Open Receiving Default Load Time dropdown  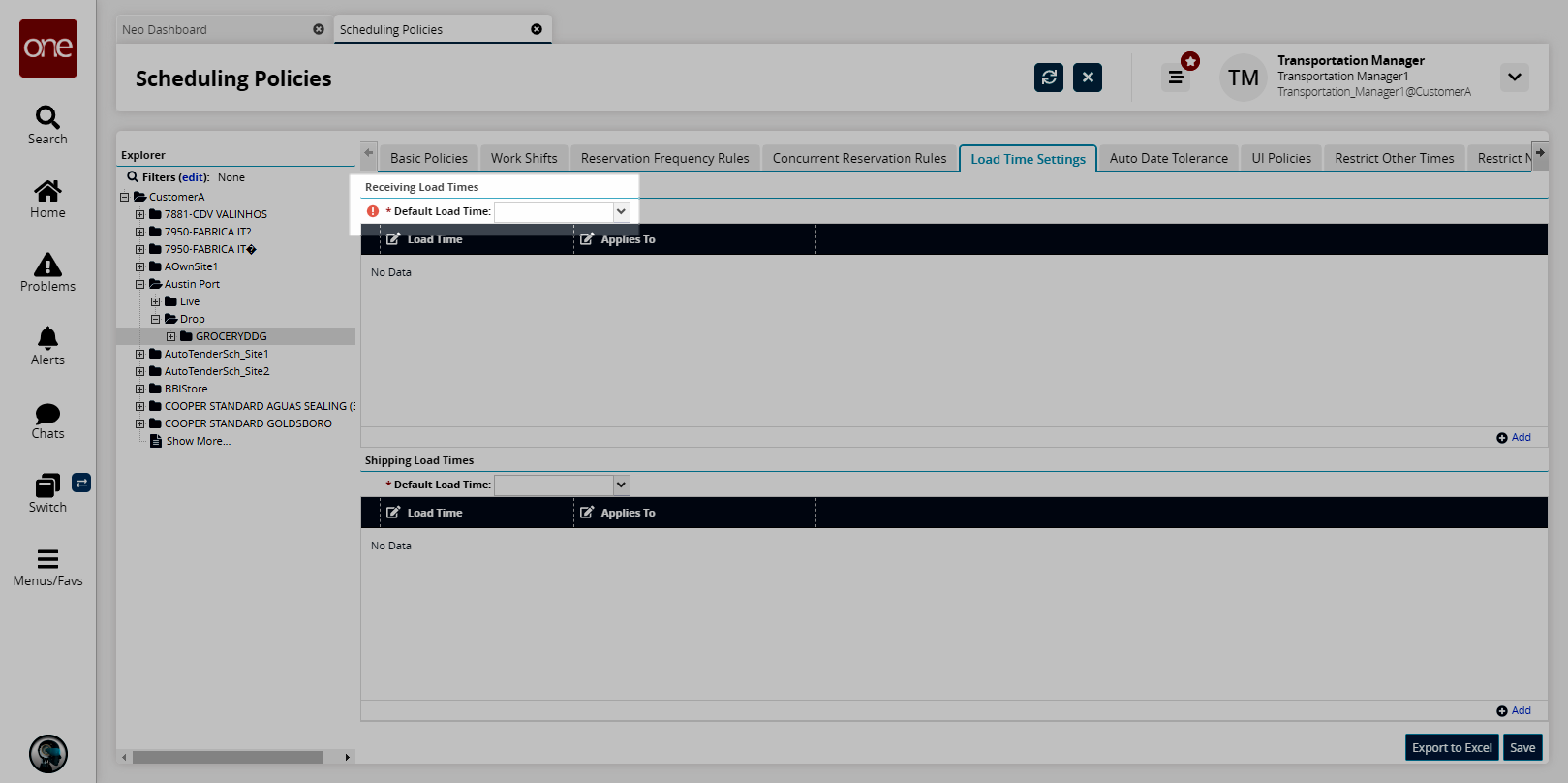621,211
